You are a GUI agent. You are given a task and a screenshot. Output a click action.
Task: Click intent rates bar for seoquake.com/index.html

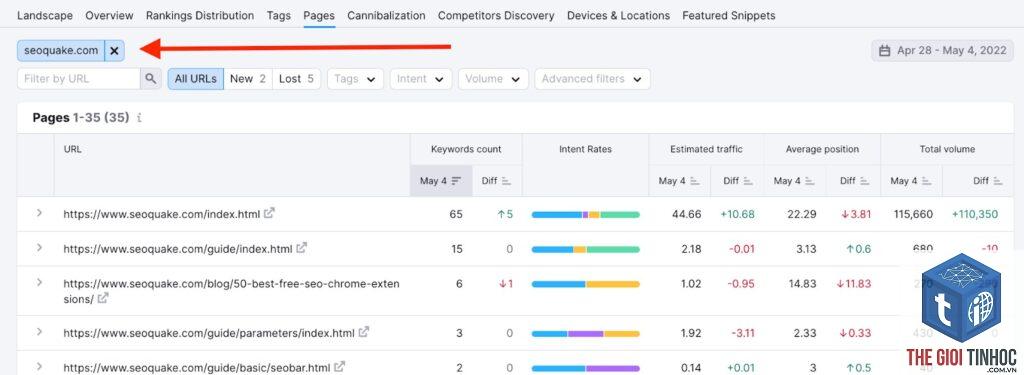coord(585,214)
